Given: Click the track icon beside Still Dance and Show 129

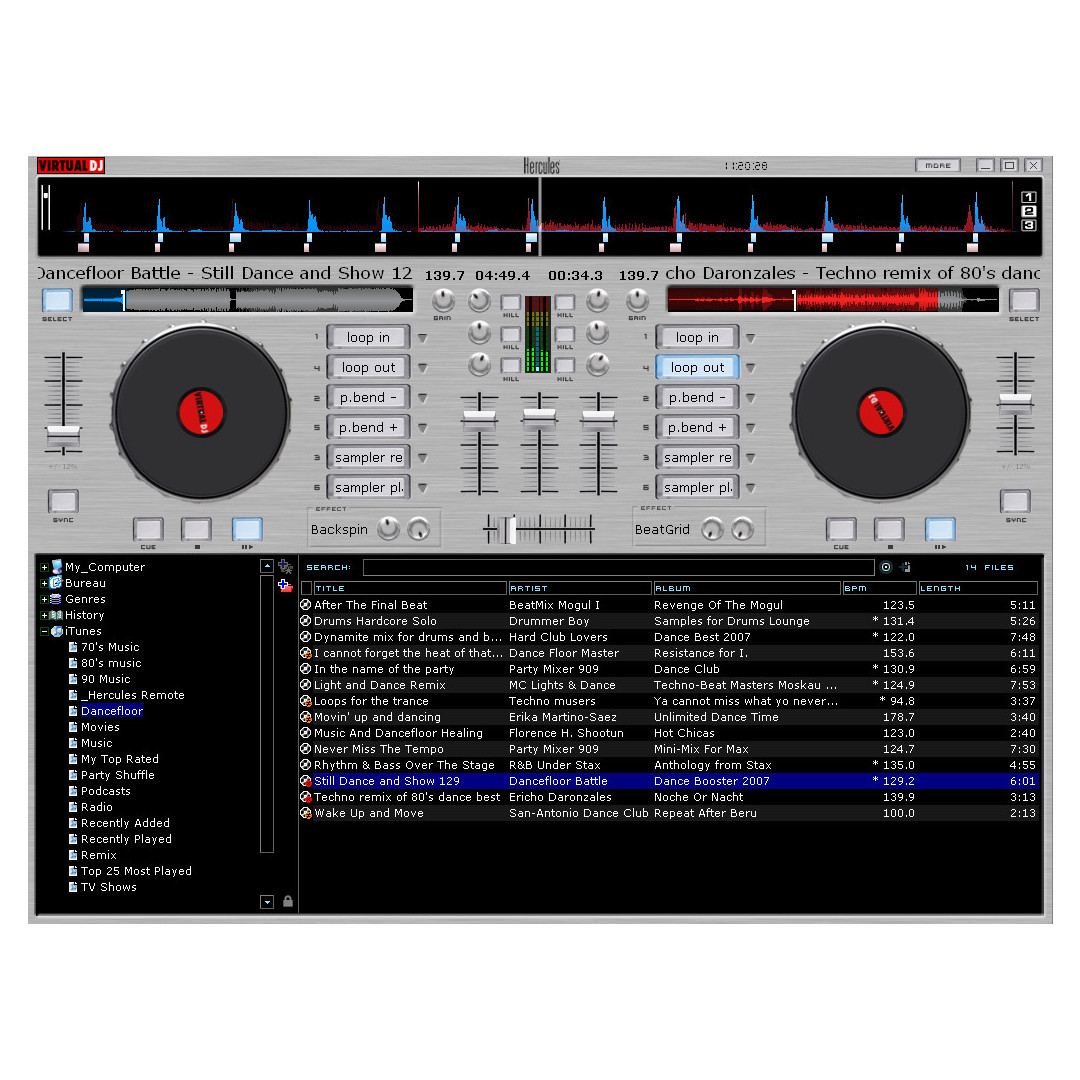Looking at the screenshot, I should tap(306, 780).
